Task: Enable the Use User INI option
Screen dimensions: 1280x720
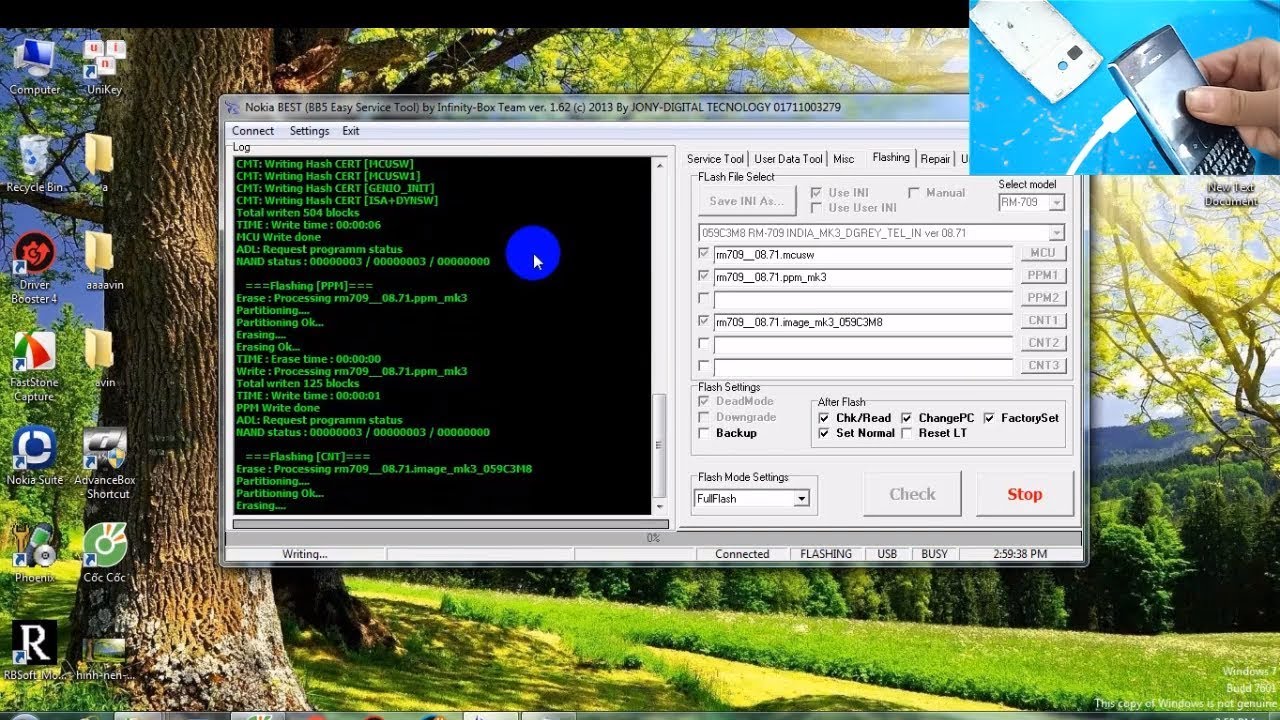Action: click(816, 207)
